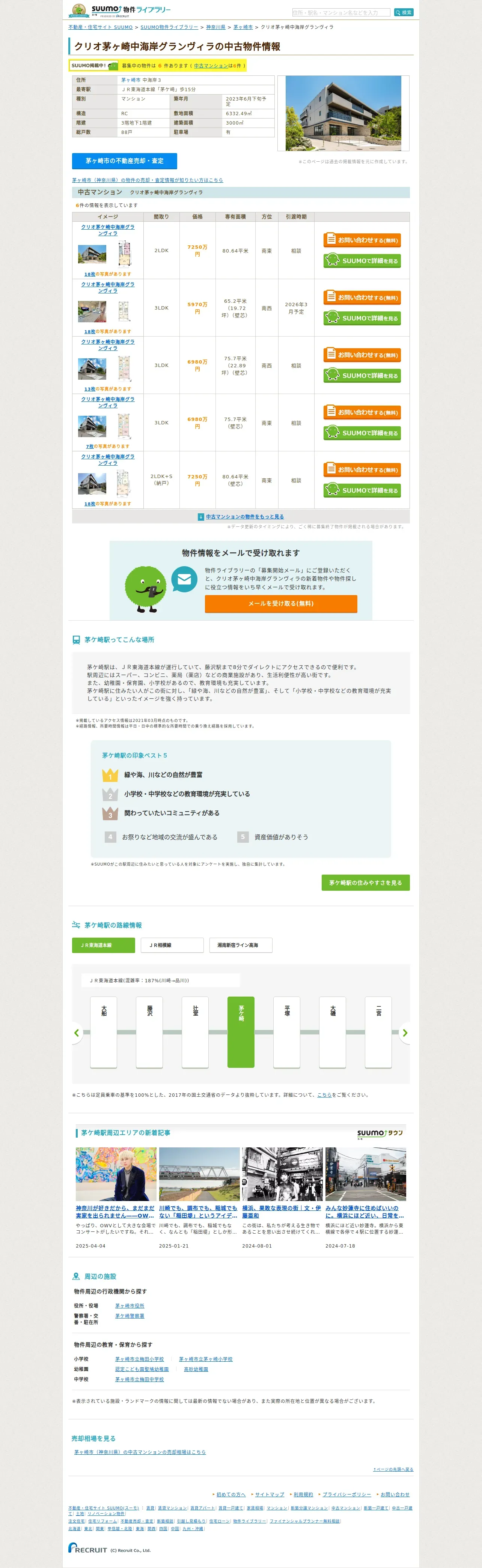Click SUUMOで詳細を見る for 南西 6980万円 listing
Screen dimensions: 482x1568
(362, 376)
